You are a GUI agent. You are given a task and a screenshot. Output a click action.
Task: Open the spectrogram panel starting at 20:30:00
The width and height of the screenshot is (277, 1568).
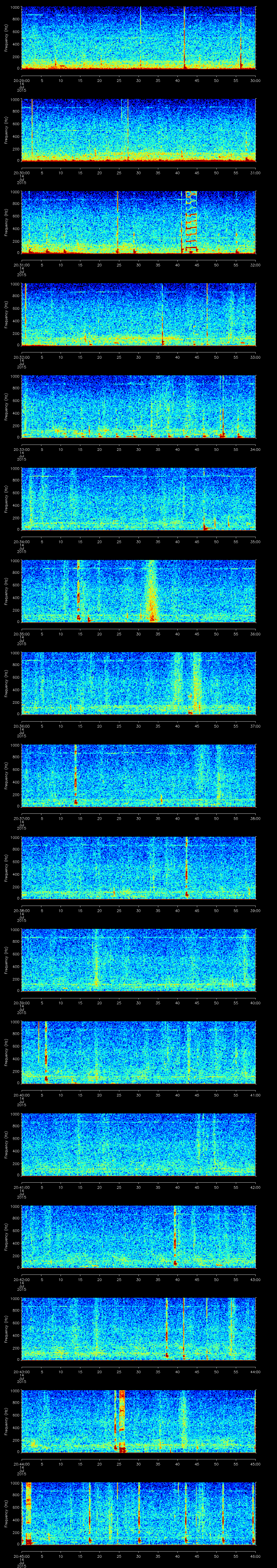[139, 130]
